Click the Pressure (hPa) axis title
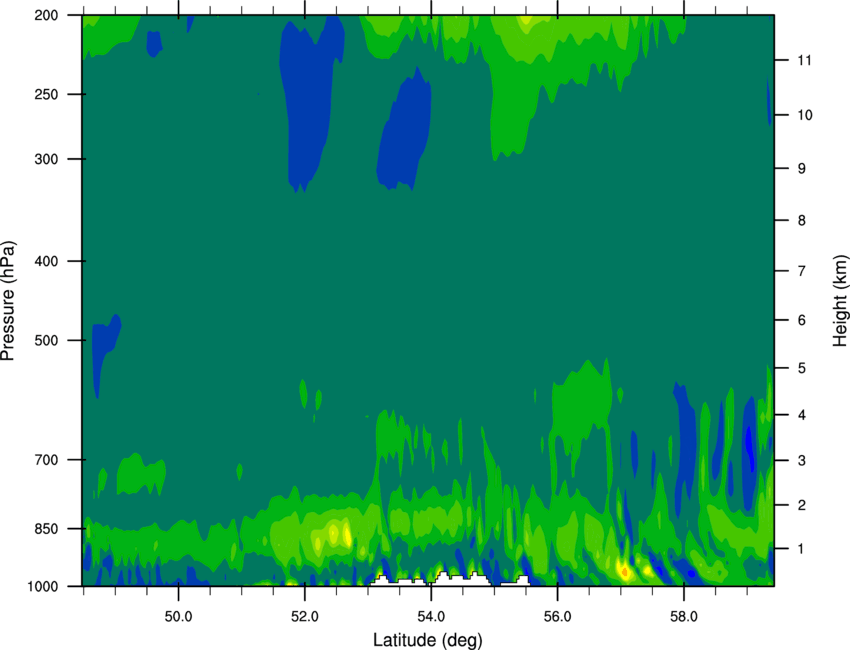The height and width of the screenshot is (650, 850). pos(8,301)
